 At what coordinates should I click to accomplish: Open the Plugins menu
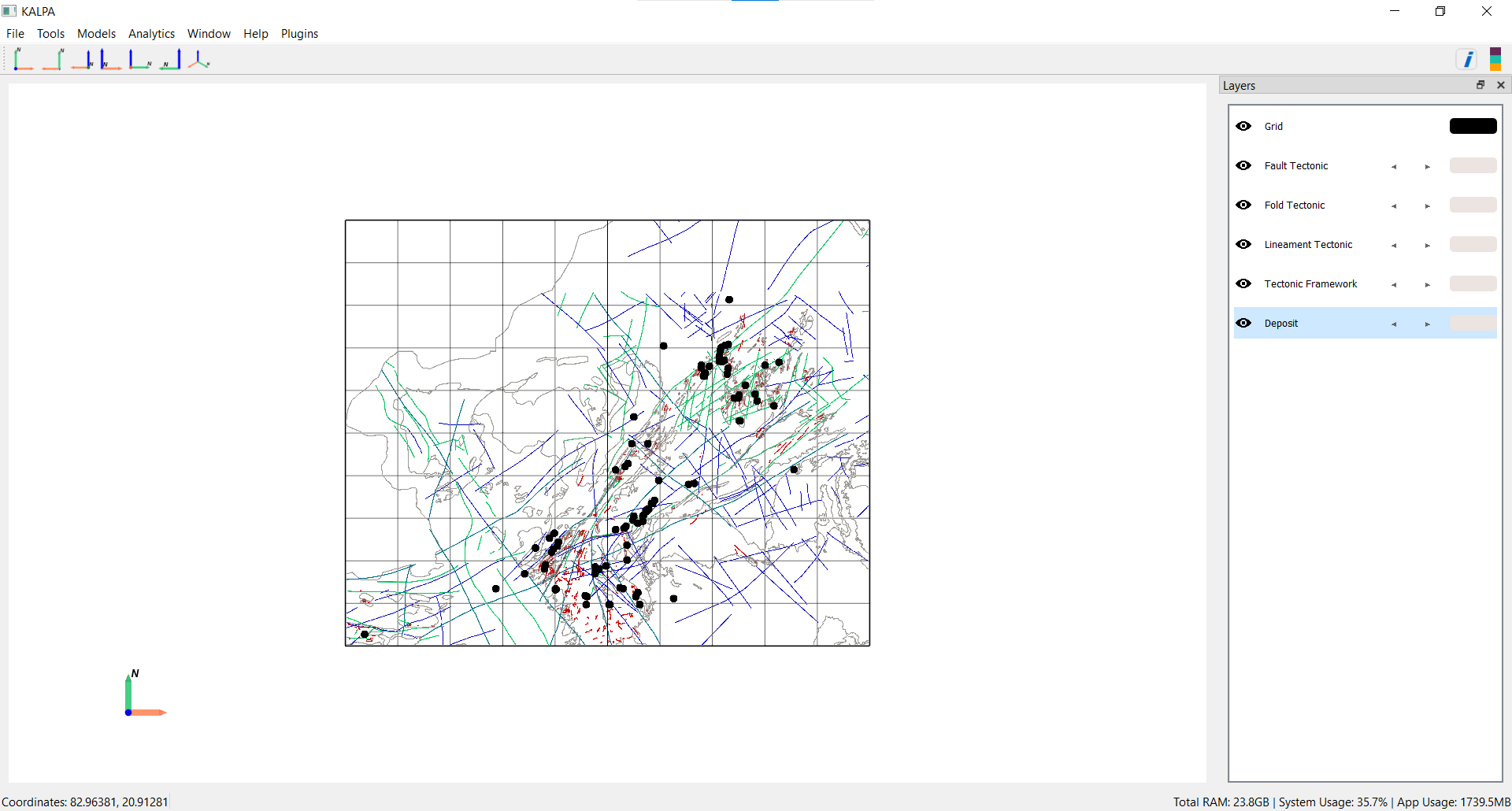point(299,34)
